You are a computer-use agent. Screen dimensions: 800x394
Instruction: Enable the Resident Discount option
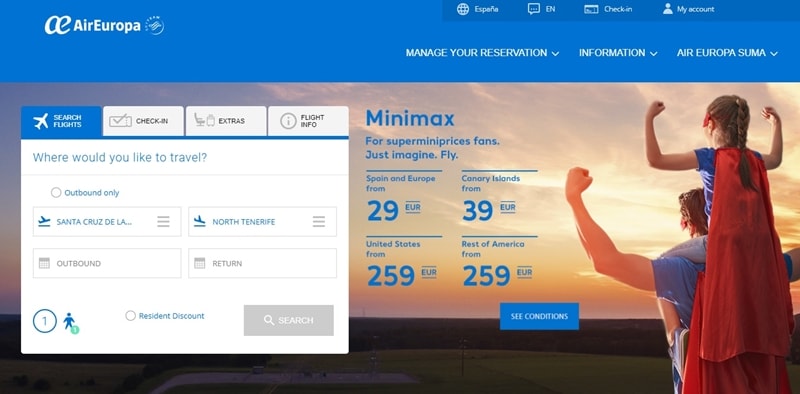coord(131,316)
